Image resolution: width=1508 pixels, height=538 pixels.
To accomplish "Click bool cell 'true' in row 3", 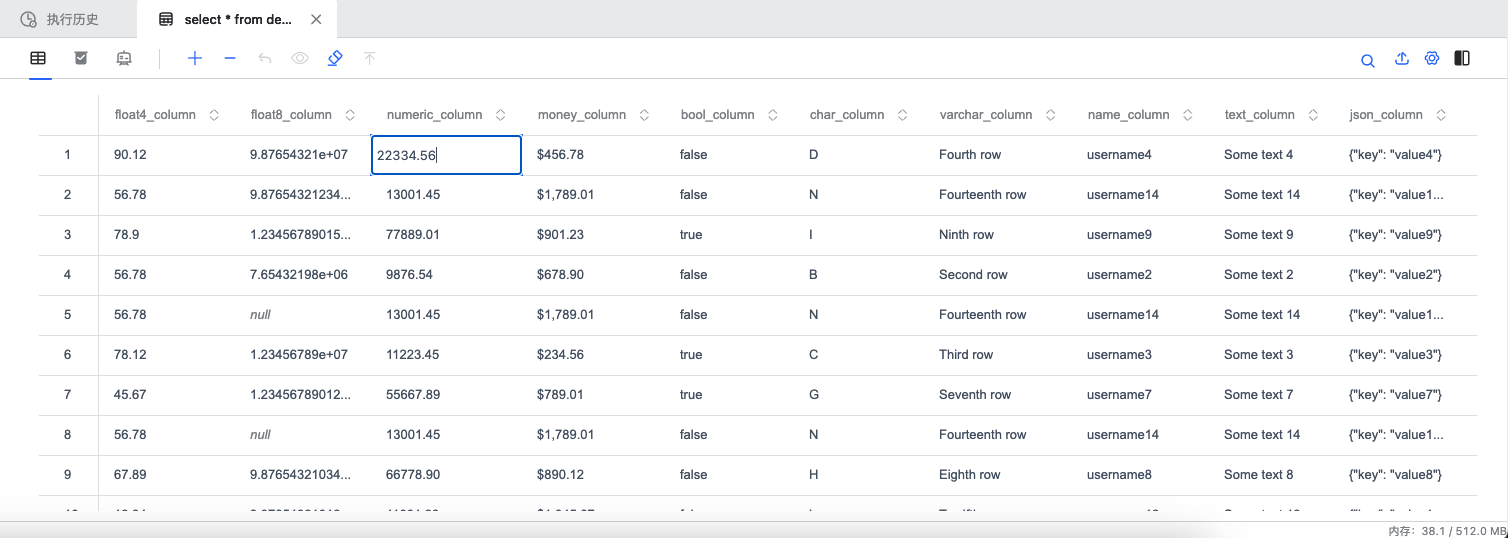I will coord(691,235).
